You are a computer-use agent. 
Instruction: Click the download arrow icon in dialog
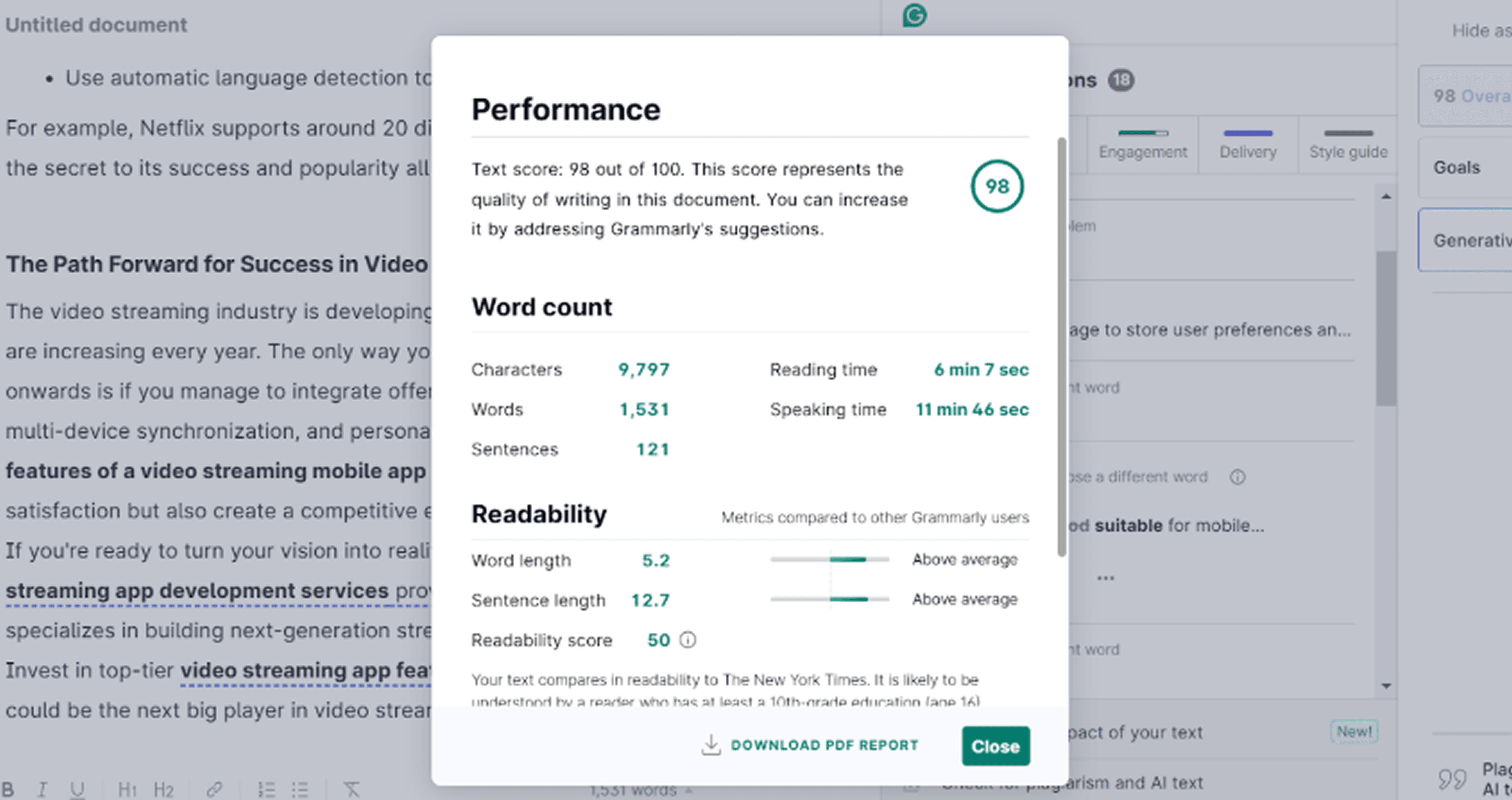coord(711,745)
